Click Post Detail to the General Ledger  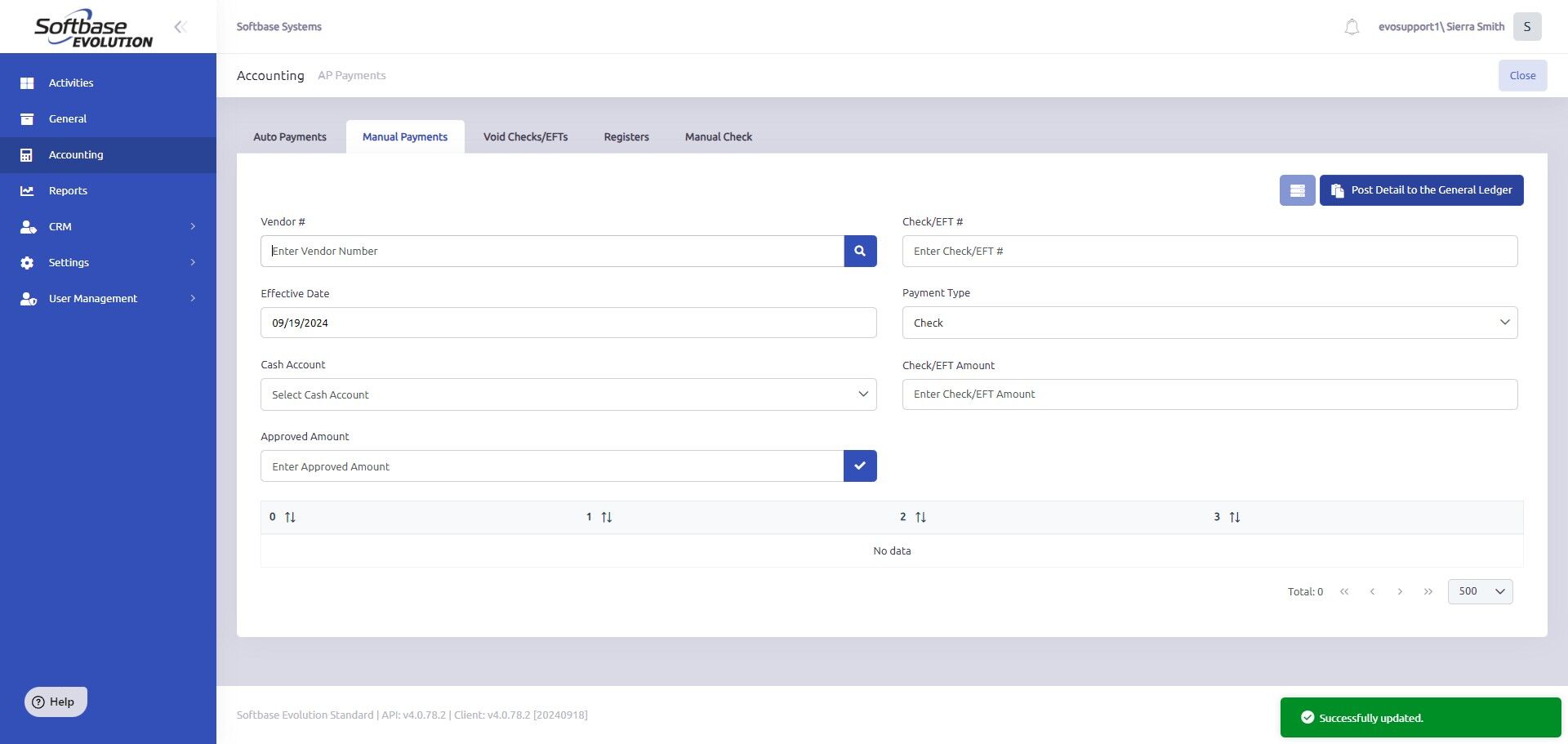(x=1421, y=190)
